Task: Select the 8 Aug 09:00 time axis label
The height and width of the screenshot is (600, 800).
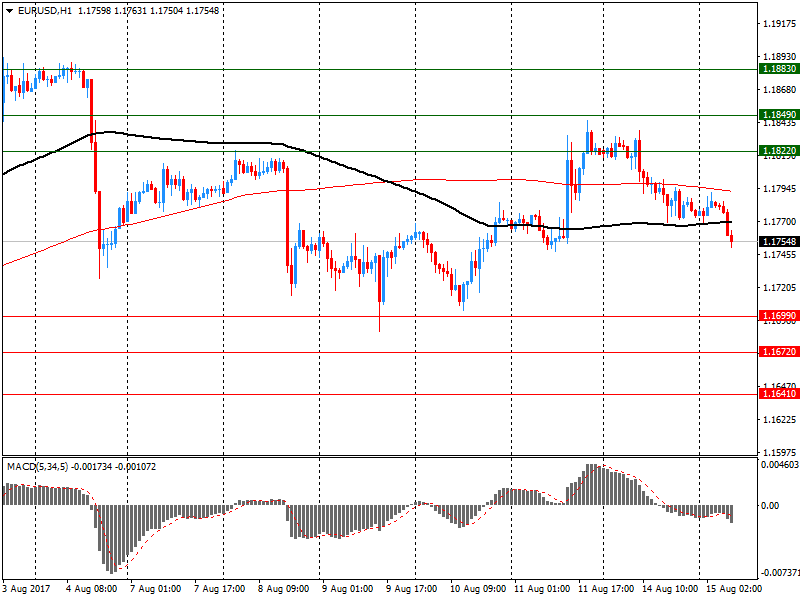Action: pos(283,589)
